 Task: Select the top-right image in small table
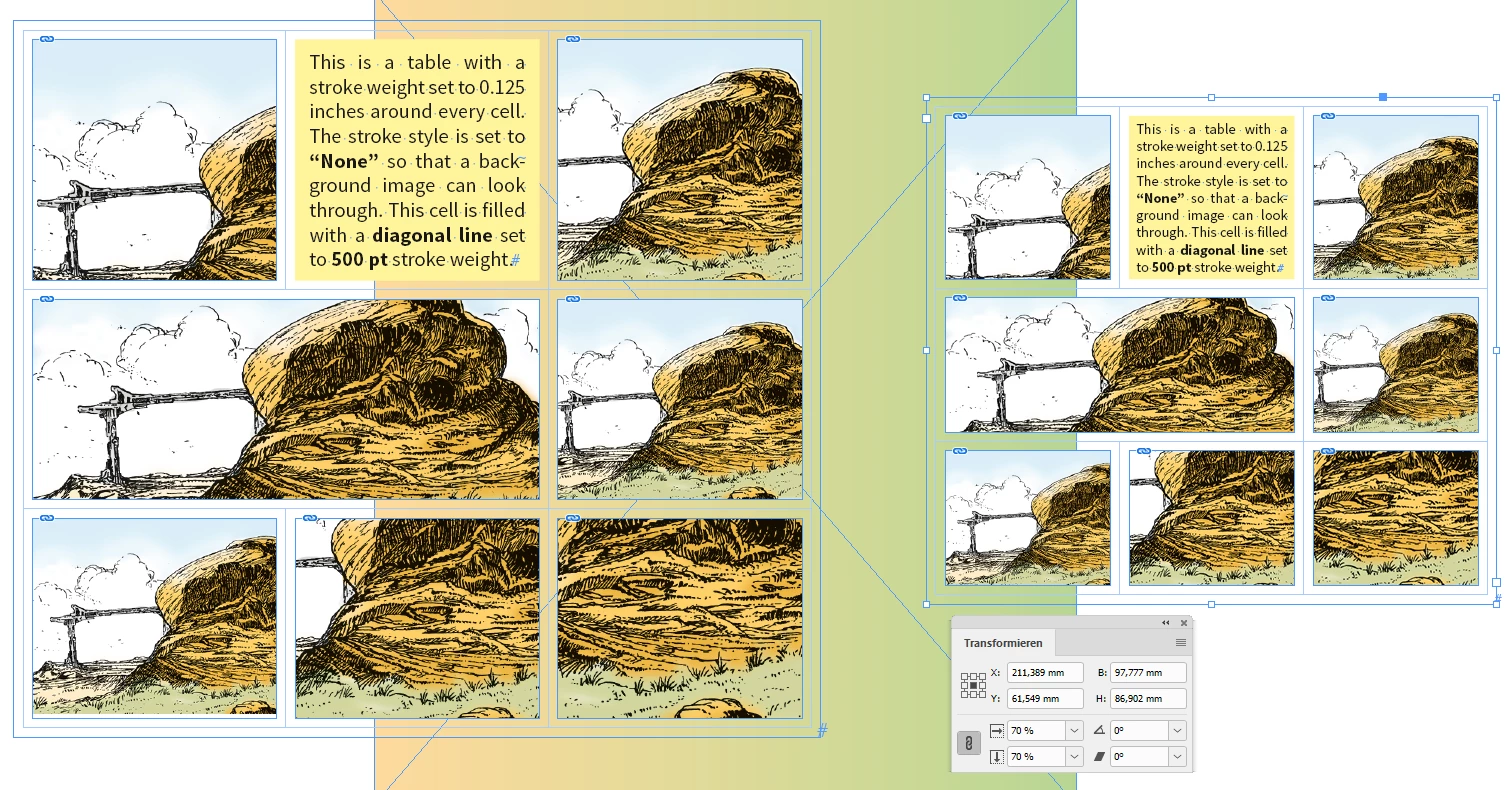click(1396, 197)
